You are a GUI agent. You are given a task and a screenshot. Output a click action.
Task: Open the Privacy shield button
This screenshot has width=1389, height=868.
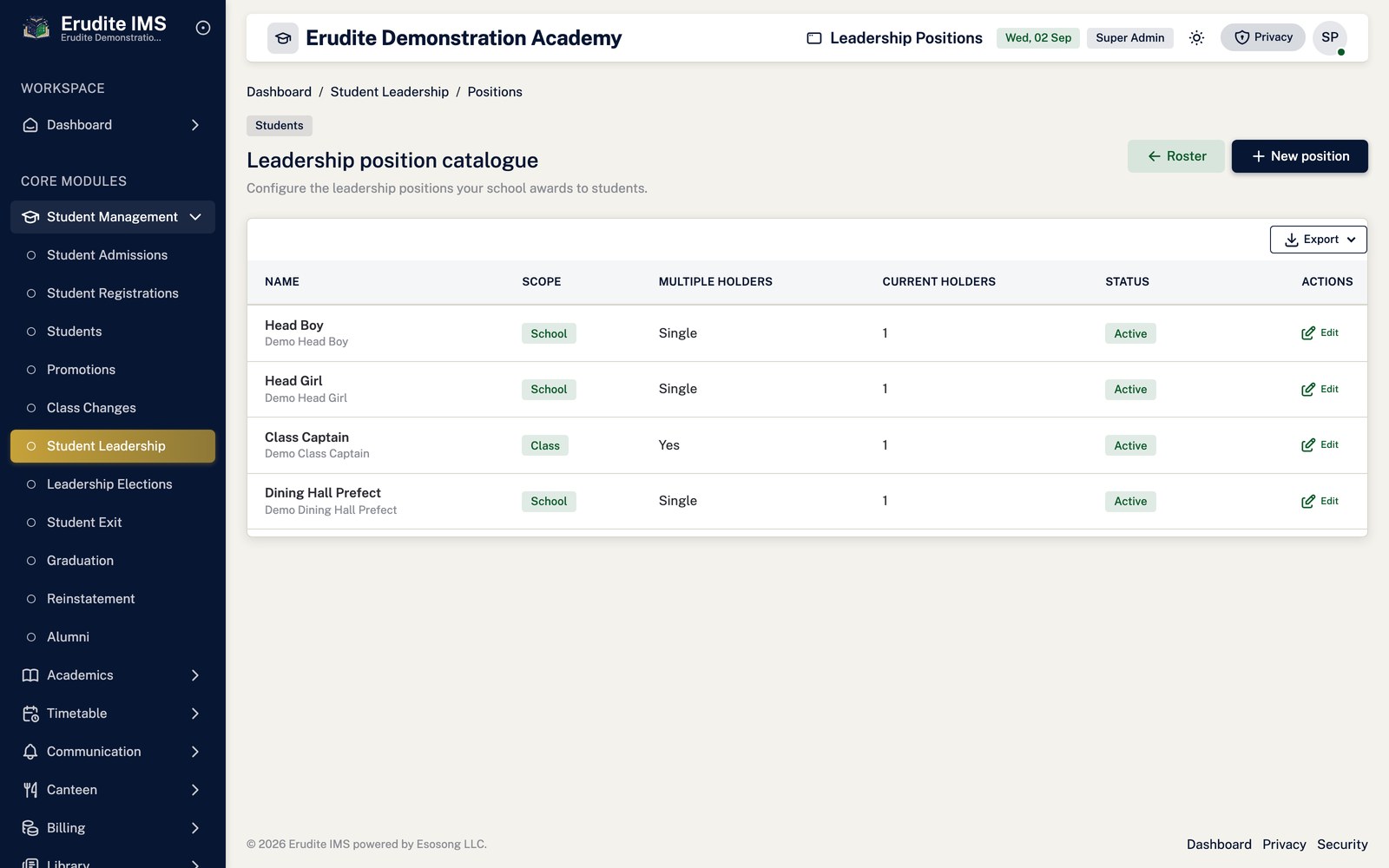pyautogui.click(x=1262, y=37)
